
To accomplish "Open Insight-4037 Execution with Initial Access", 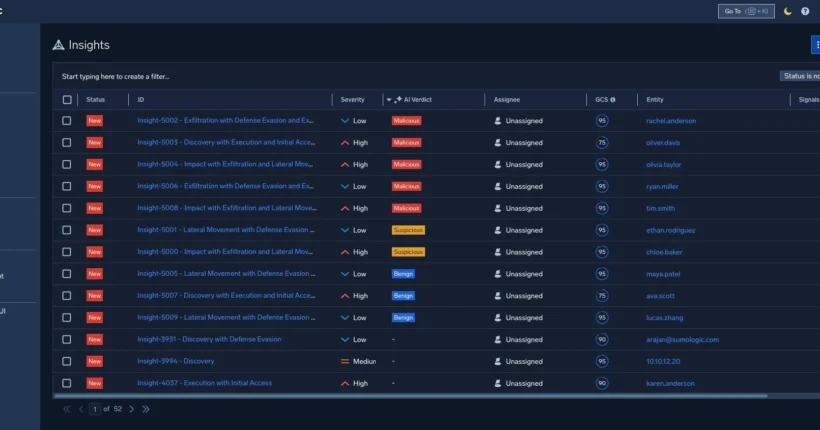I will pyautogui.click(x=204, y=383).
